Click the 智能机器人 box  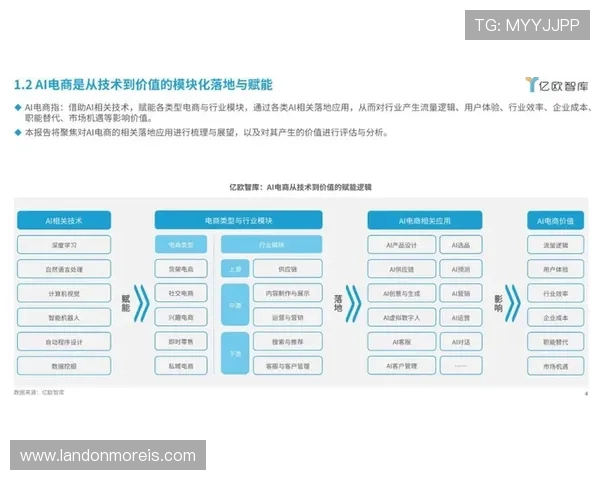coord(64,318)
